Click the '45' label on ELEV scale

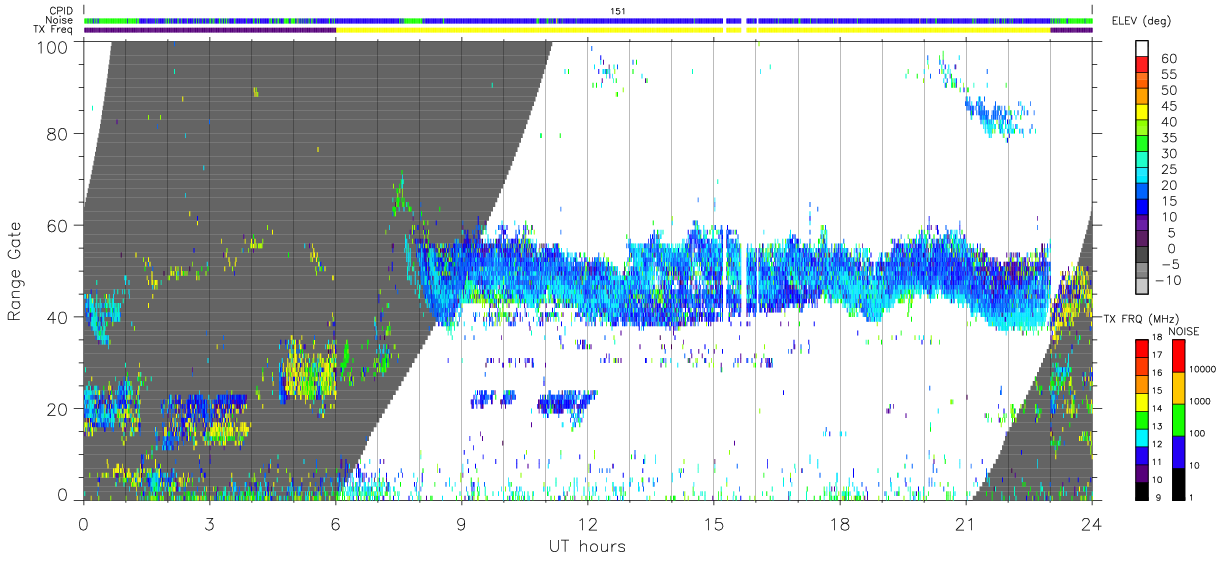coord(1167,106)
